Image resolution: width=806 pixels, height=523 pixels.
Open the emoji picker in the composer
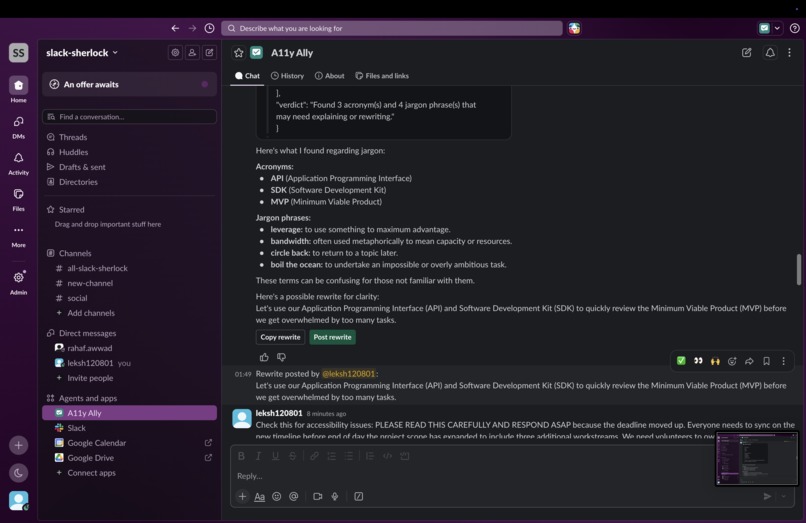(277, 496)
